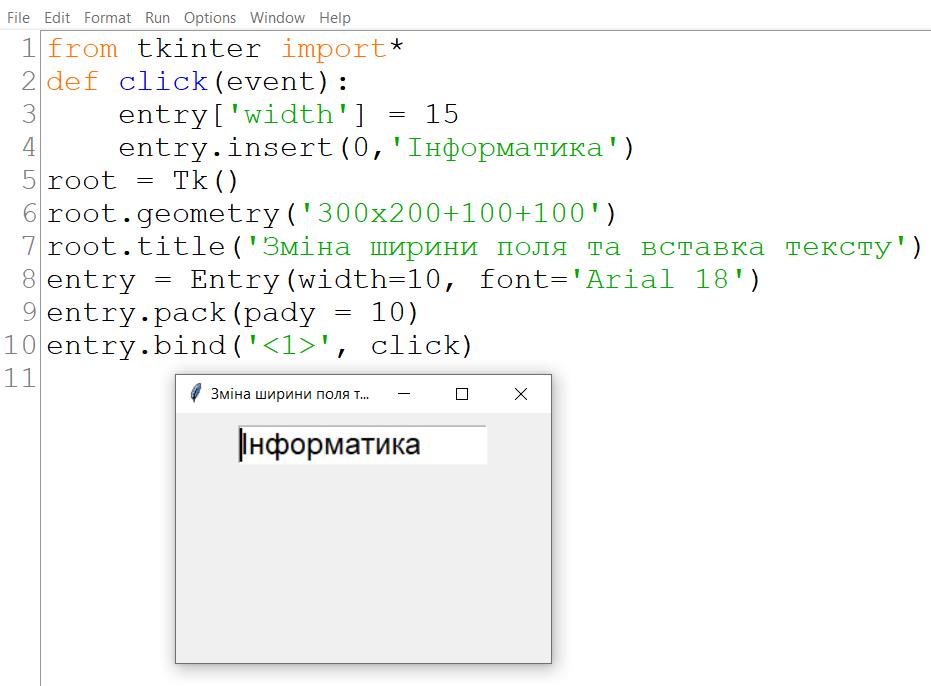Open the Options menu

pyautogui.click(x=210, y=18)
